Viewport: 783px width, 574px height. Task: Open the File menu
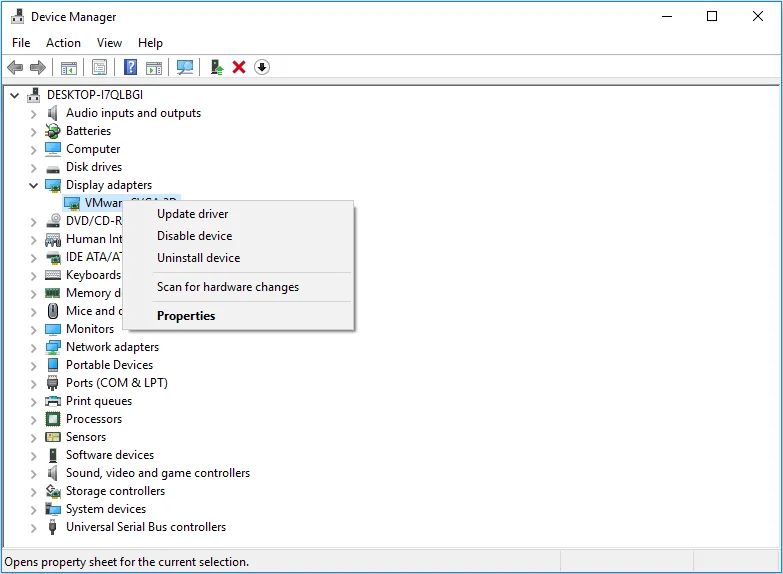(x=21, y=43)
